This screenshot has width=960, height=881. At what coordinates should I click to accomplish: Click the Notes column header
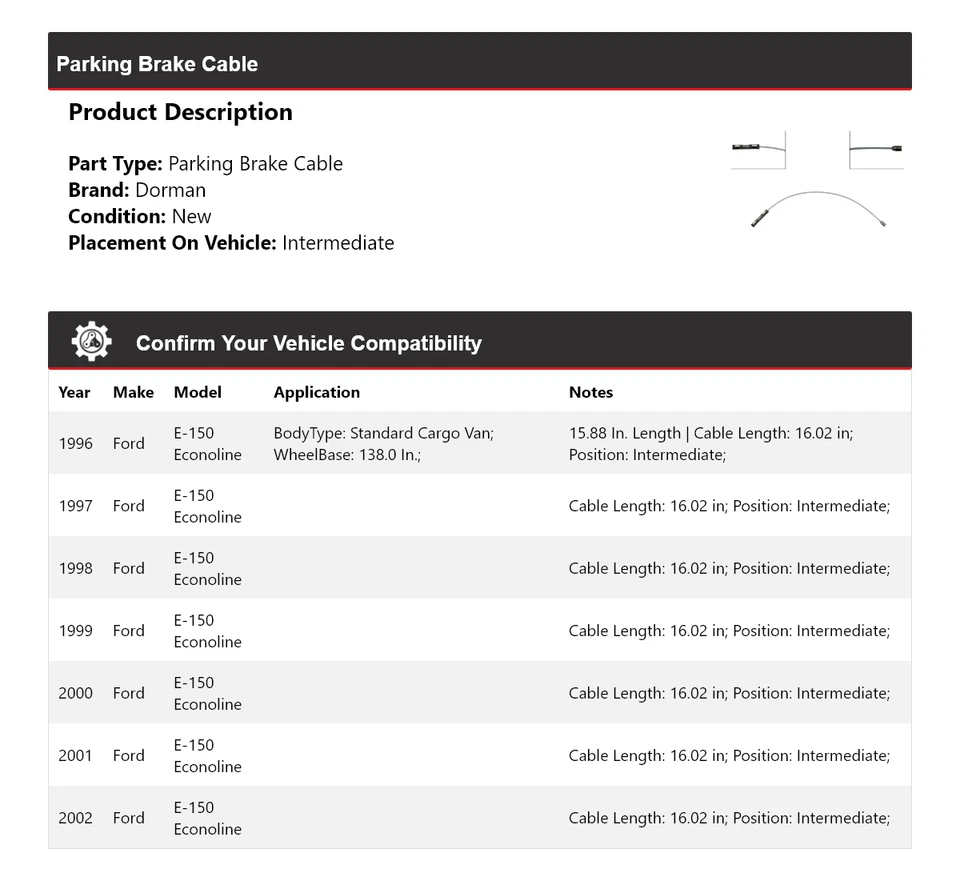click(590, 392)
